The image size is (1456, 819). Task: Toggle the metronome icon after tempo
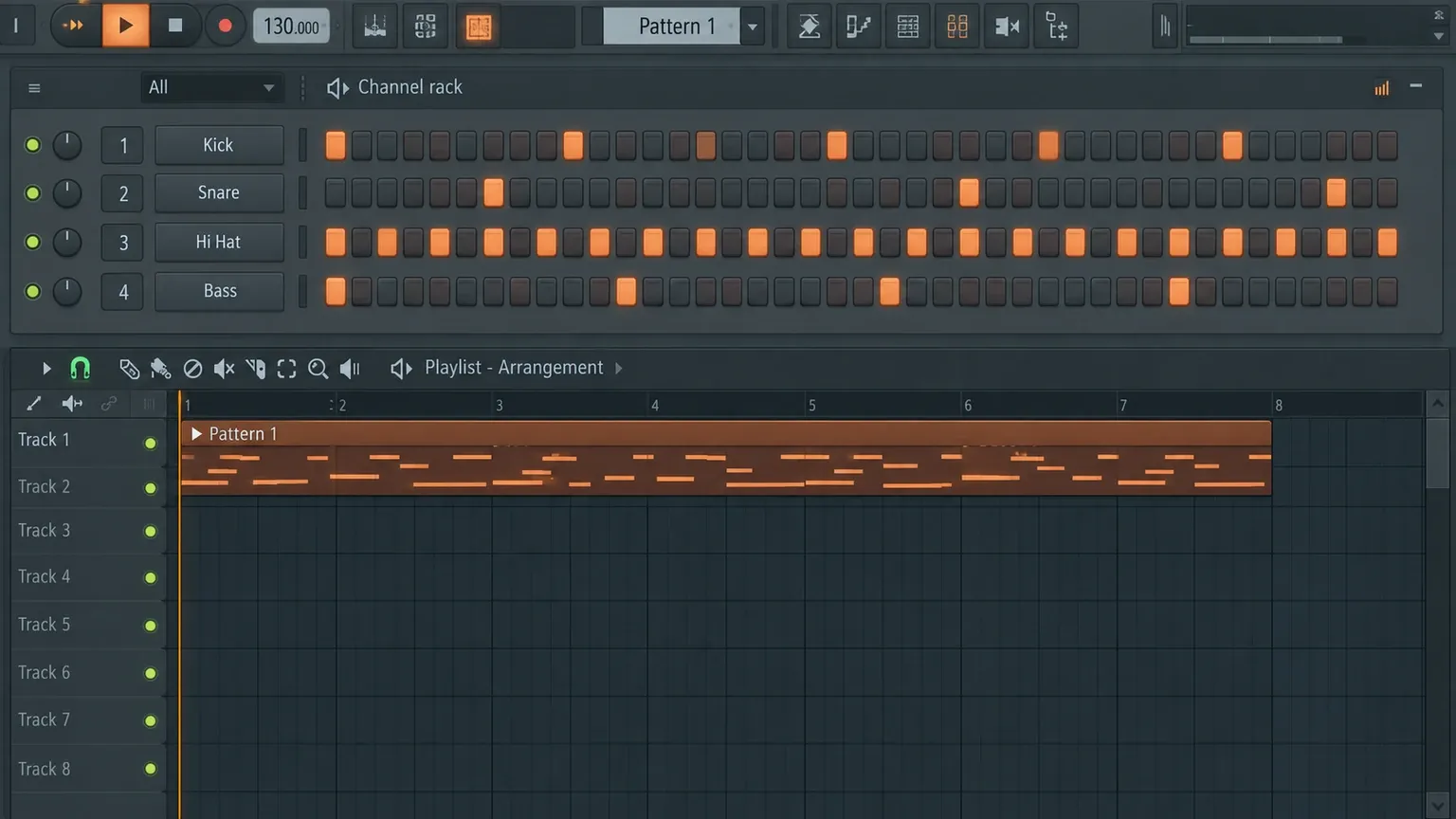[375, 27]
